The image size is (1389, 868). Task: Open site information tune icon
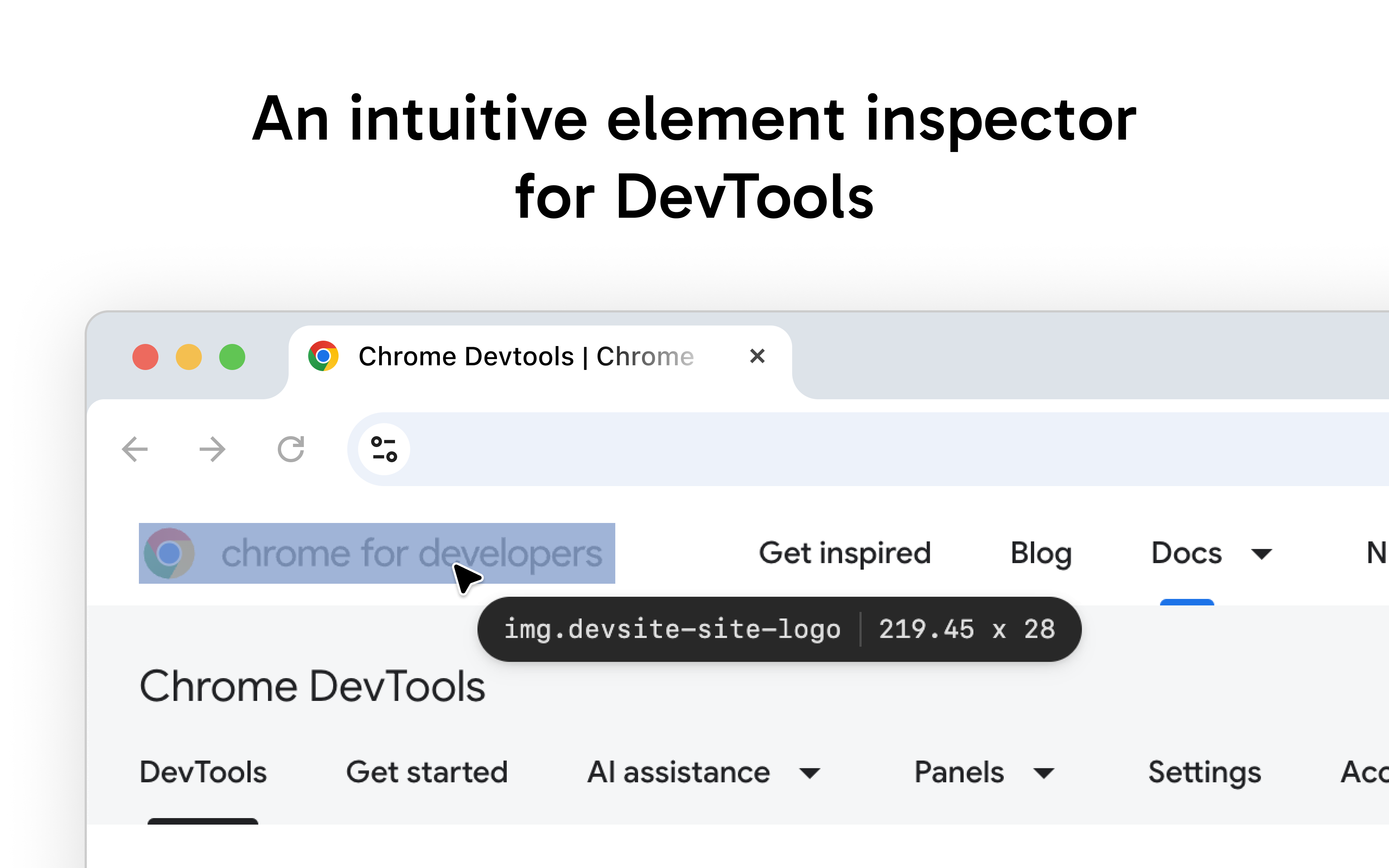point(384,449)
